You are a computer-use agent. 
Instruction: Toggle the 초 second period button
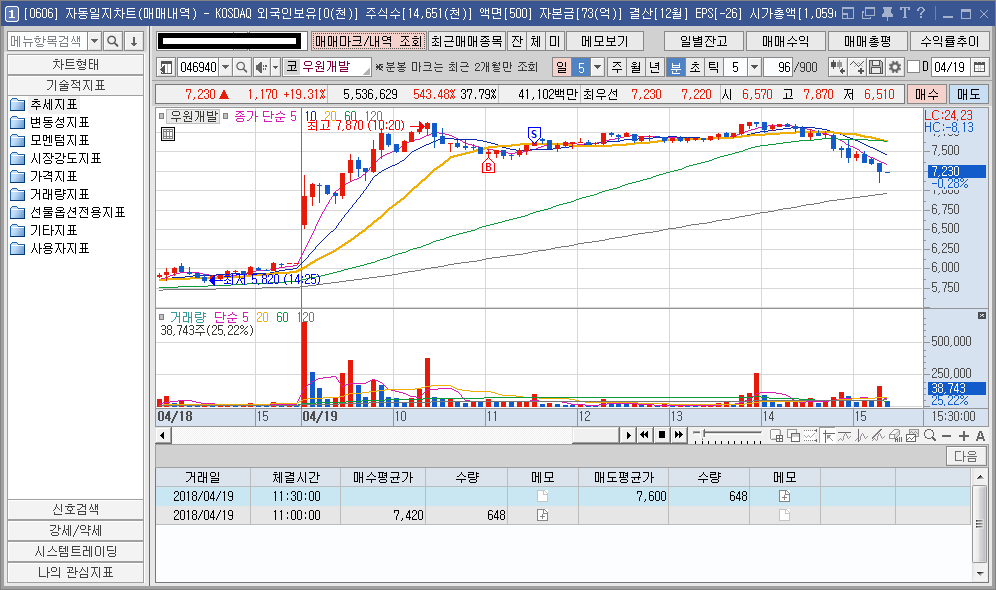pos(695,67)
